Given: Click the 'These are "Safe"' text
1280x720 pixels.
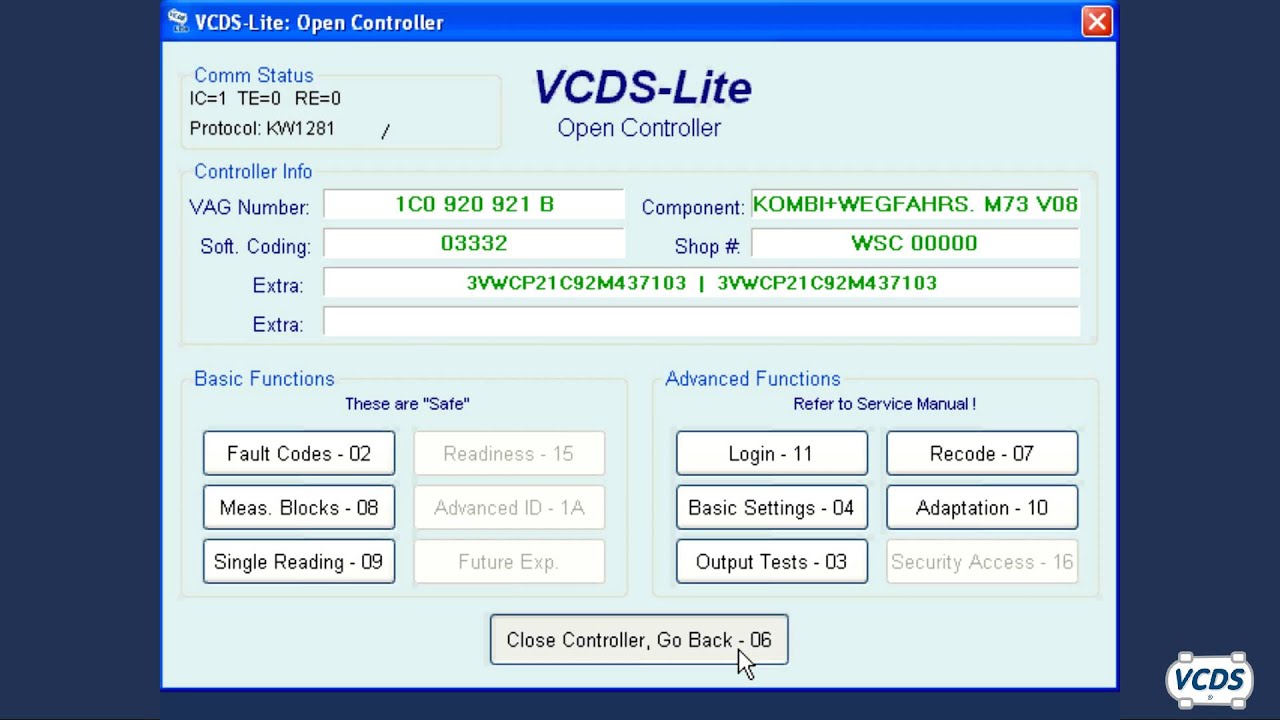Looking at the screenshot, I should 407,404.
